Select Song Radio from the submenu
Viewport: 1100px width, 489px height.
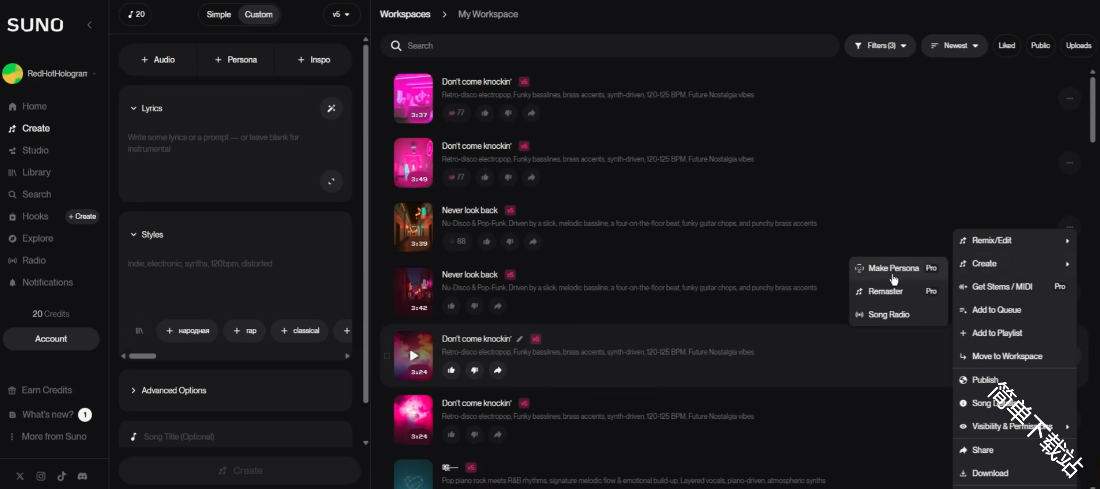coord(888,314)
